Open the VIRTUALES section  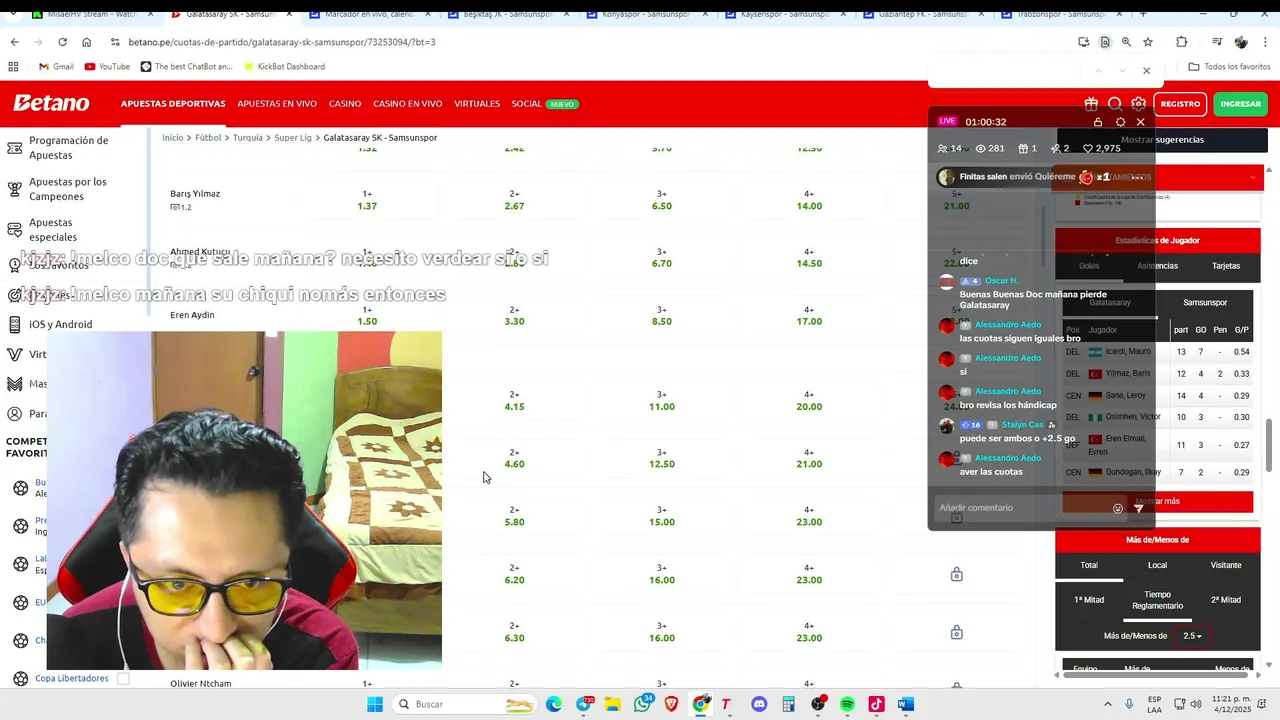(x=477, y=104)
